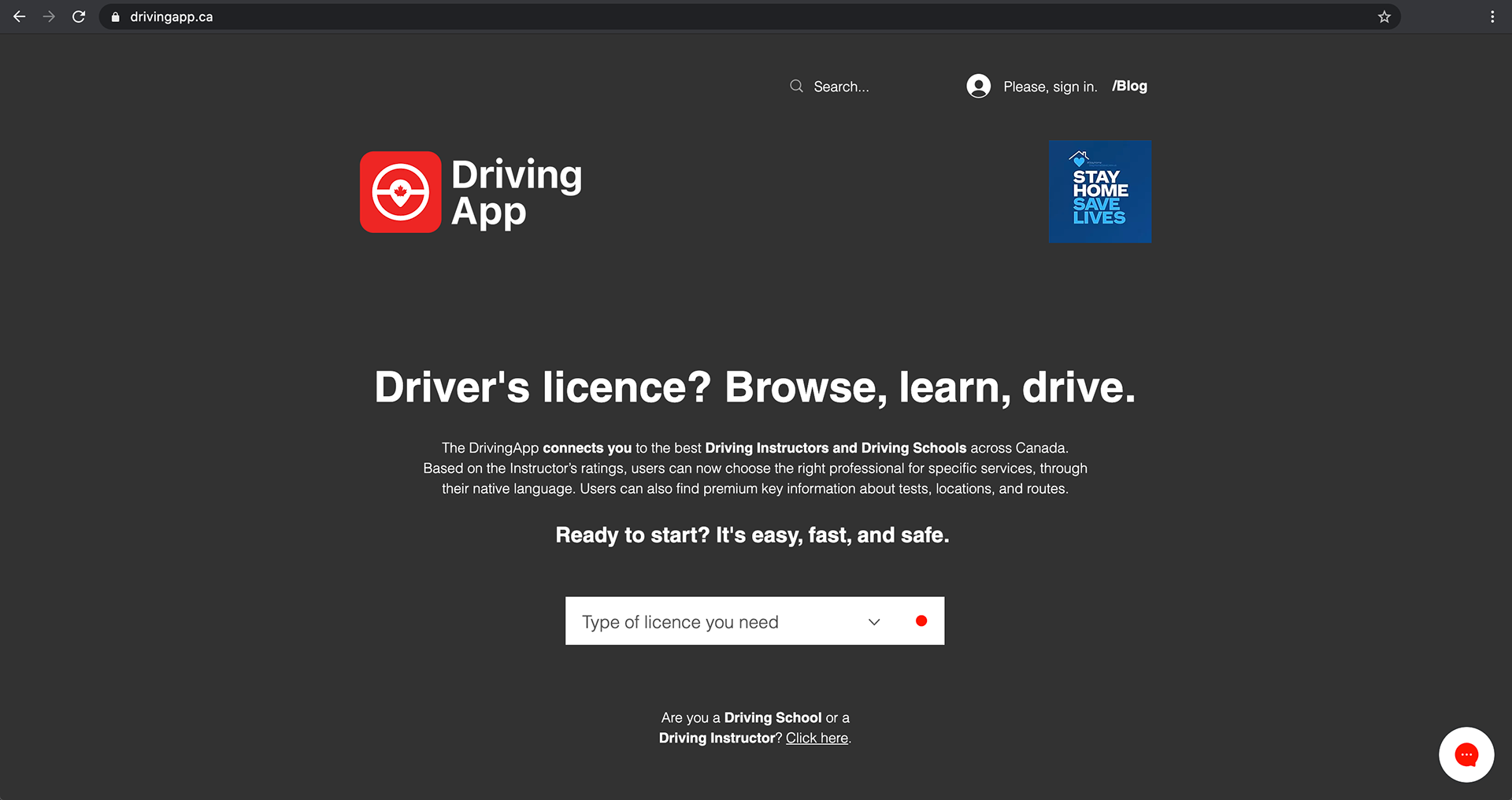Image resolution: width=1512 pixels, height=800 pixels.
Task: Go forward with the browser arrow
Action: 49,17
